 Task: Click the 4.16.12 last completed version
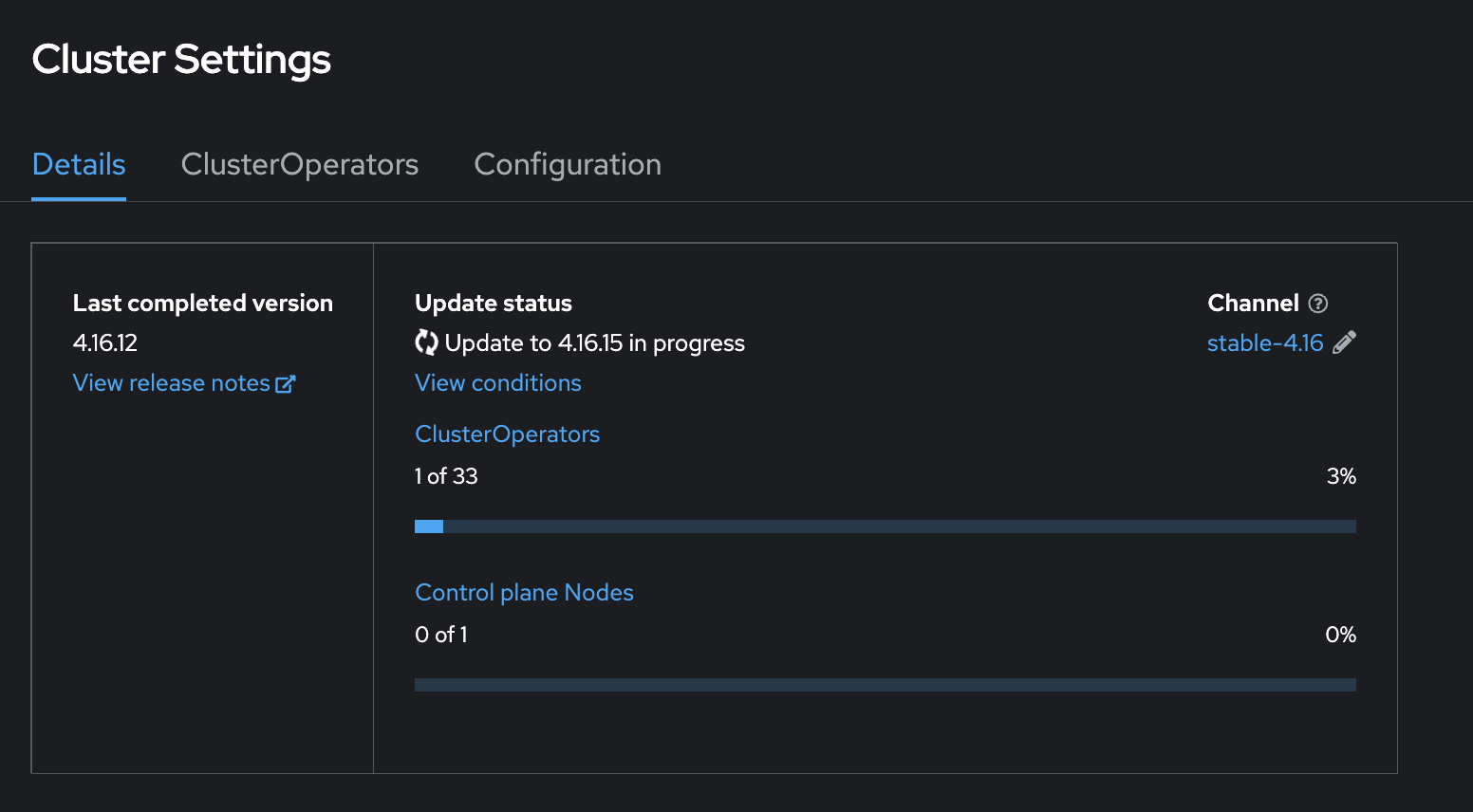coord(105,343)
